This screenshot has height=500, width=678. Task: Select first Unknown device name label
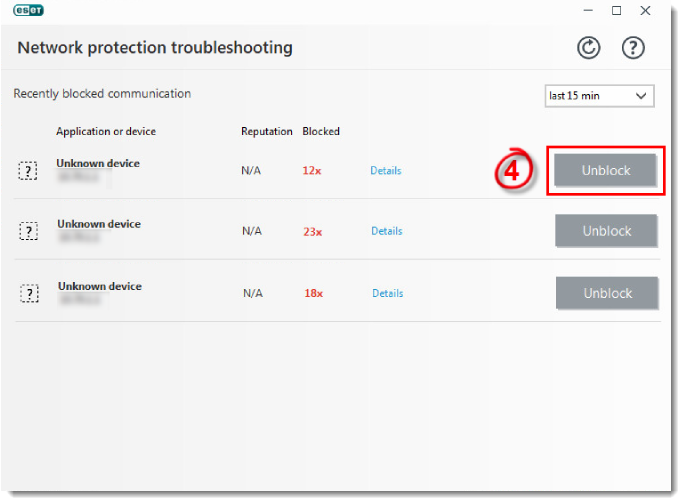click(x=98, y=163)
